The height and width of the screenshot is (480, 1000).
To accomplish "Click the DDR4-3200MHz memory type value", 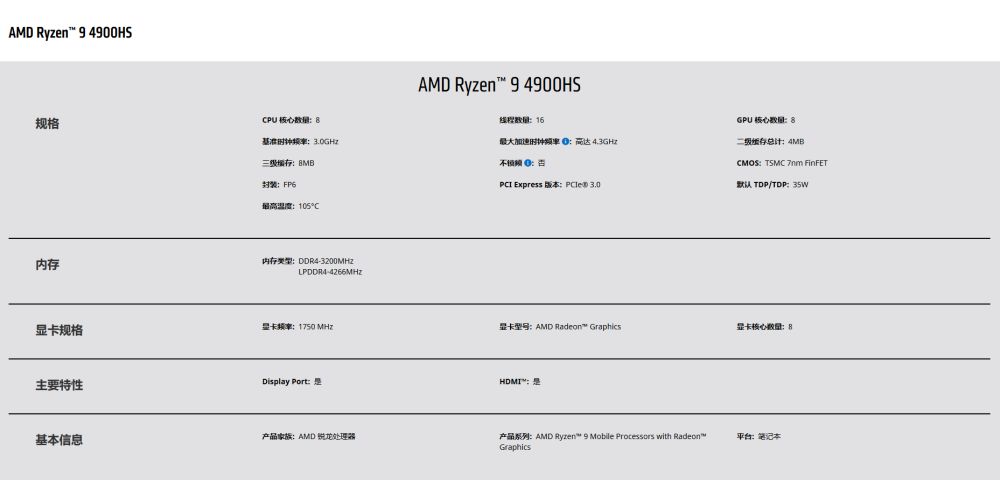I will [326, 261].
